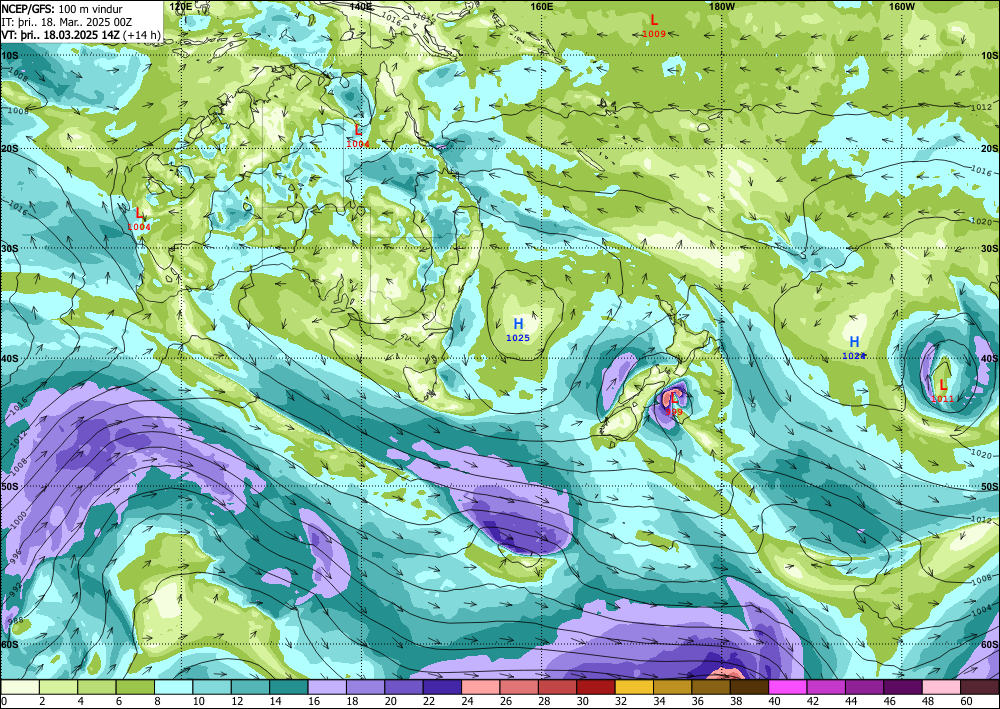The image size is (1000, 709).
Task: Click the 50S latitude label on left edge
Action: coord(10,486)
